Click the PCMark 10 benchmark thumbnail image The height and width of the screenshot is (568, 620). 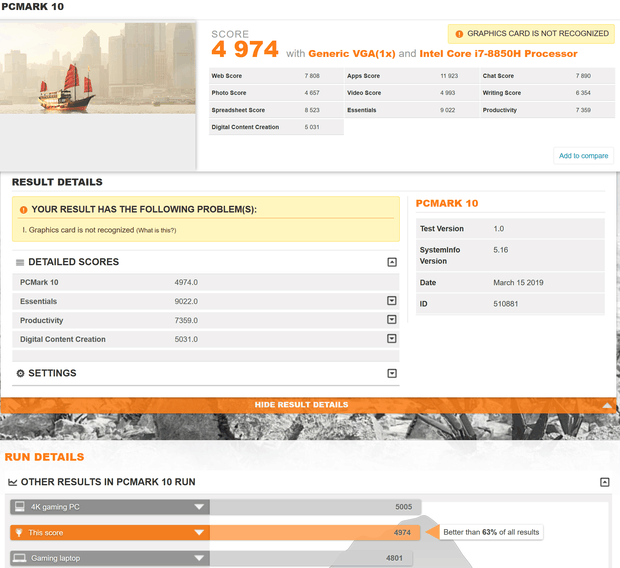(x=98, y=68)
